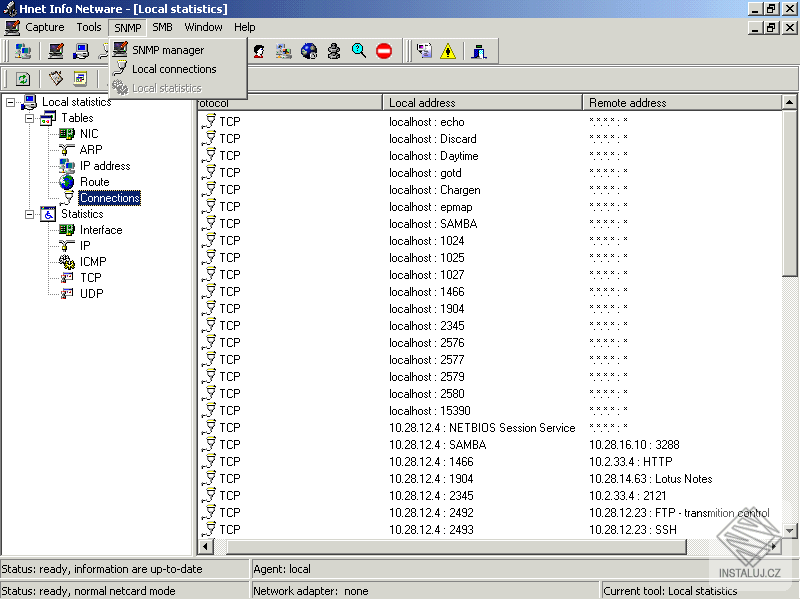Collapse the Statistics tree node
The height and width of the screenshot is (600, 800).
point(30,213)
